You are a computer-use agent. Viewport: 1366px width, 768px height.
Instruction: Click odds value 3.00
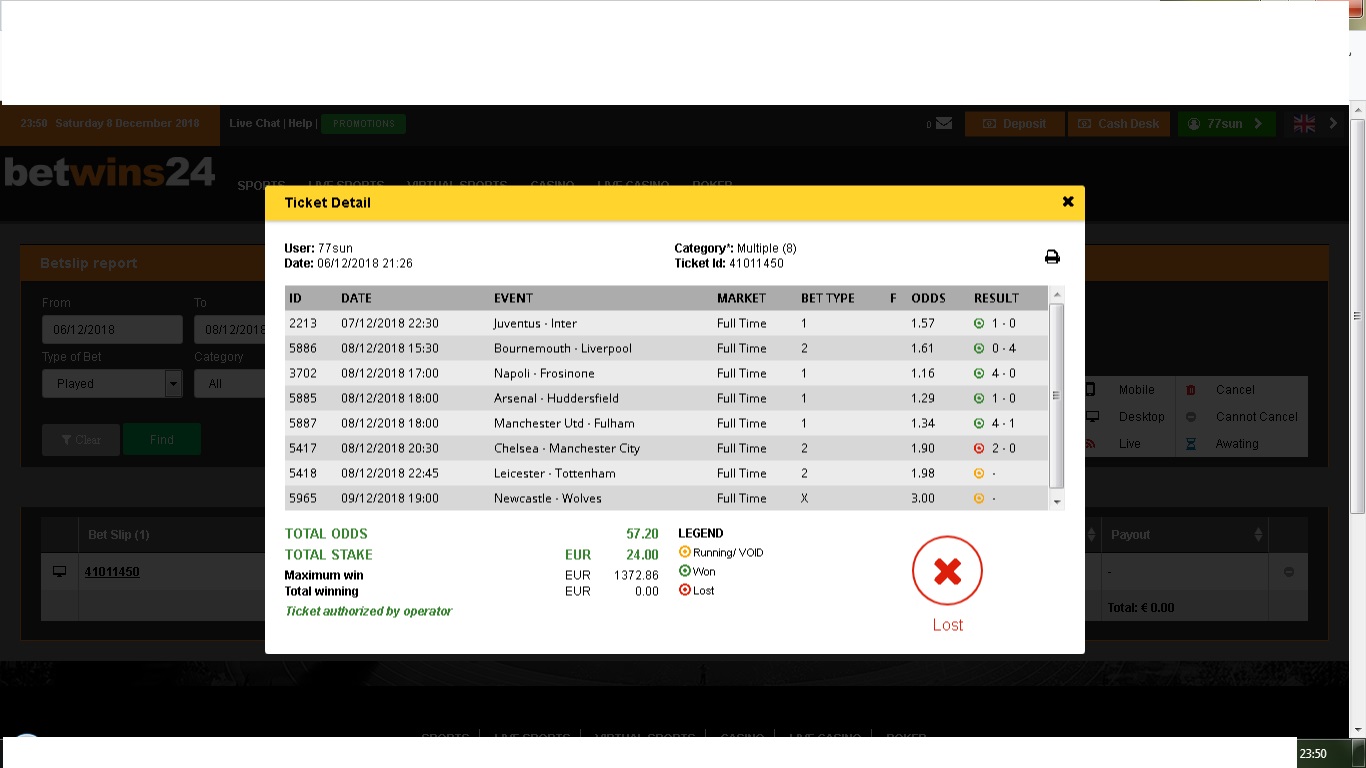tap(923, 498)
